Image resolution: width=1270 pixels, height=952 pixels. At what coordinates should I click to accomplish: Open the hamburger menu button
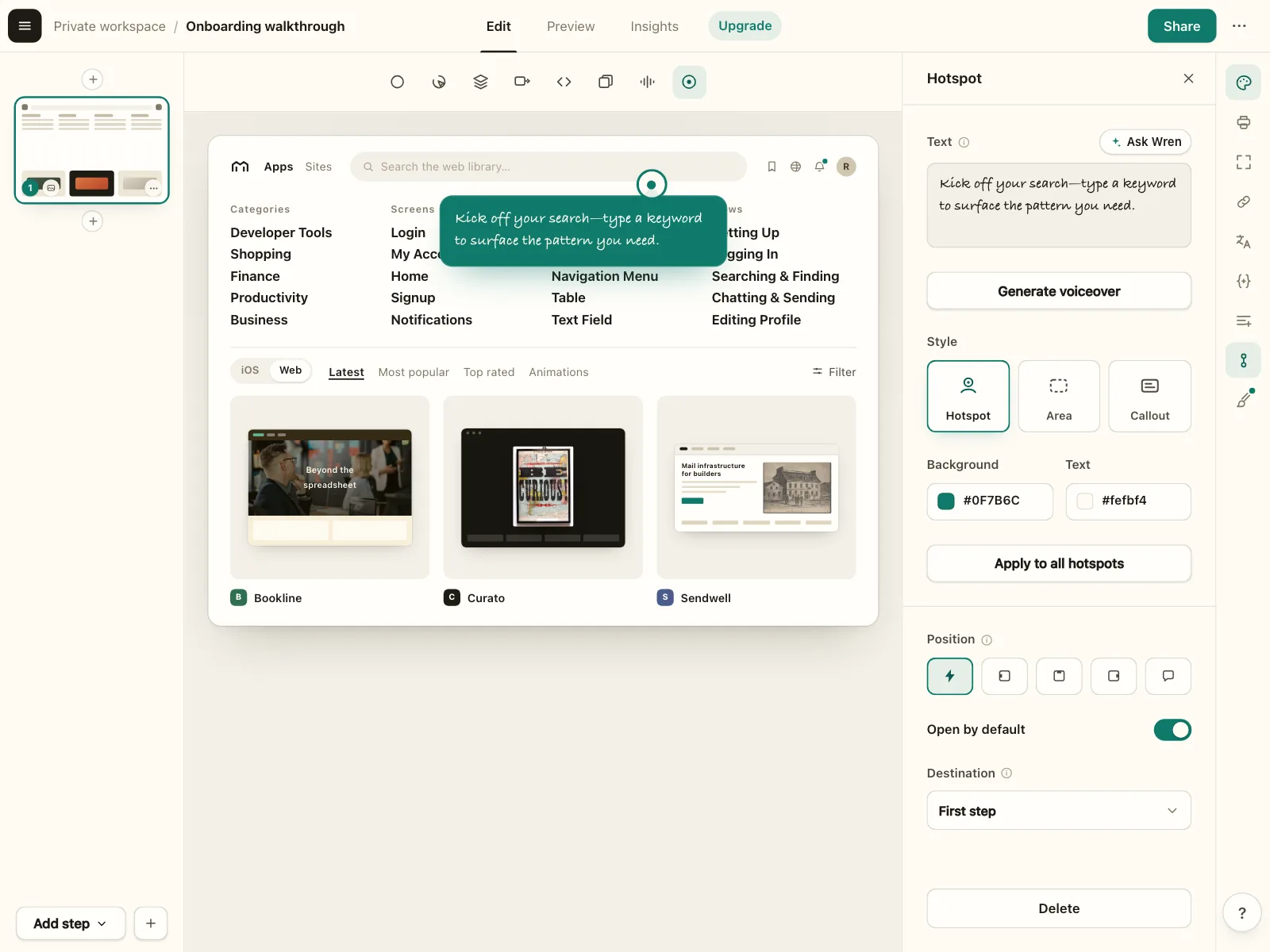point(25,26)
